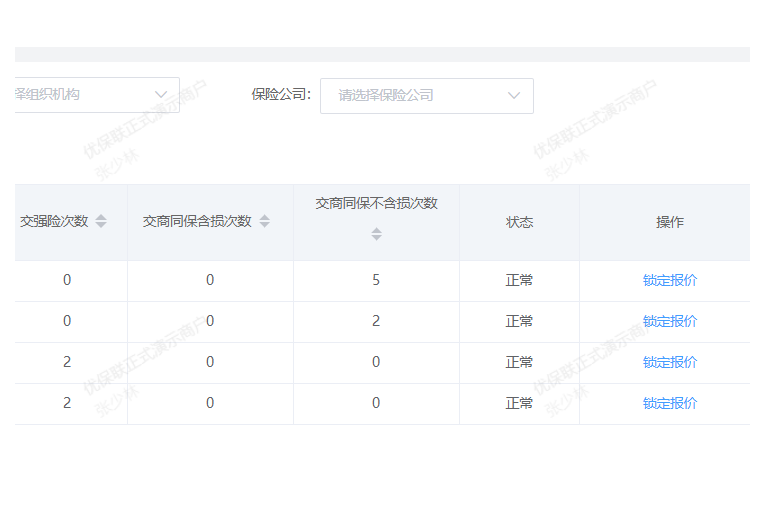
Task: Click the 保险公司 label
Action: tap(281, 94)
